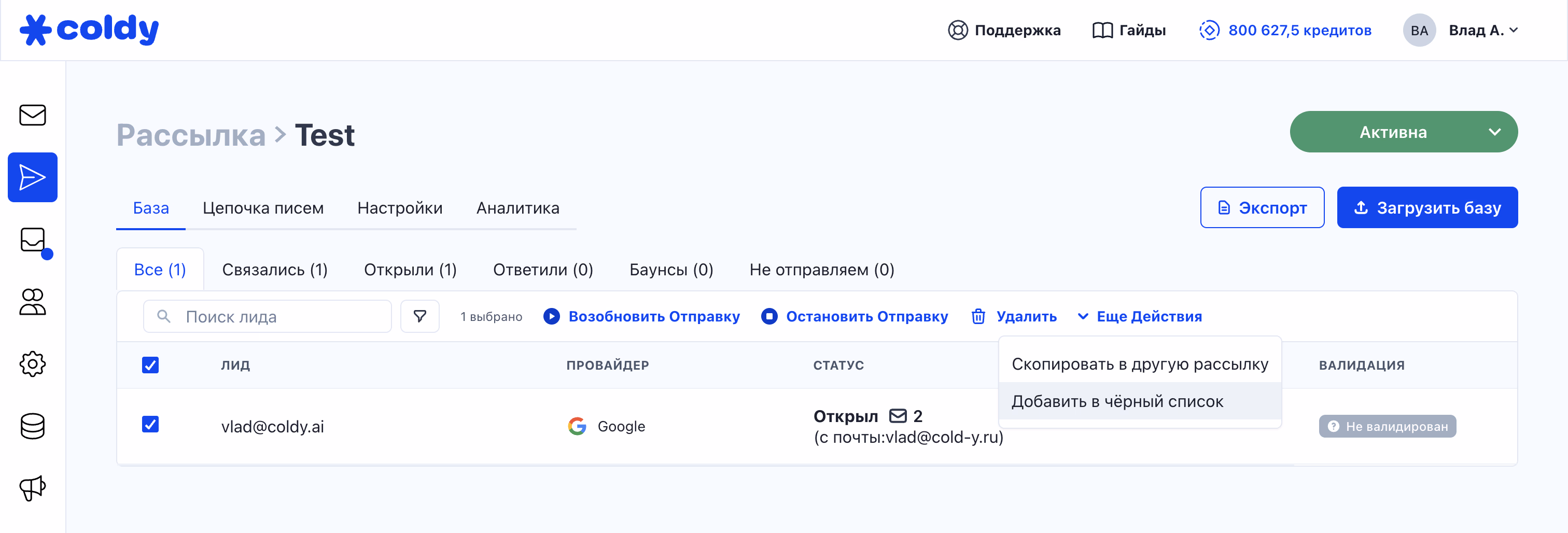Viewport: 1568px width, 533px height.
Task: Click the Экспорт button
Action: pos(1262,208)
